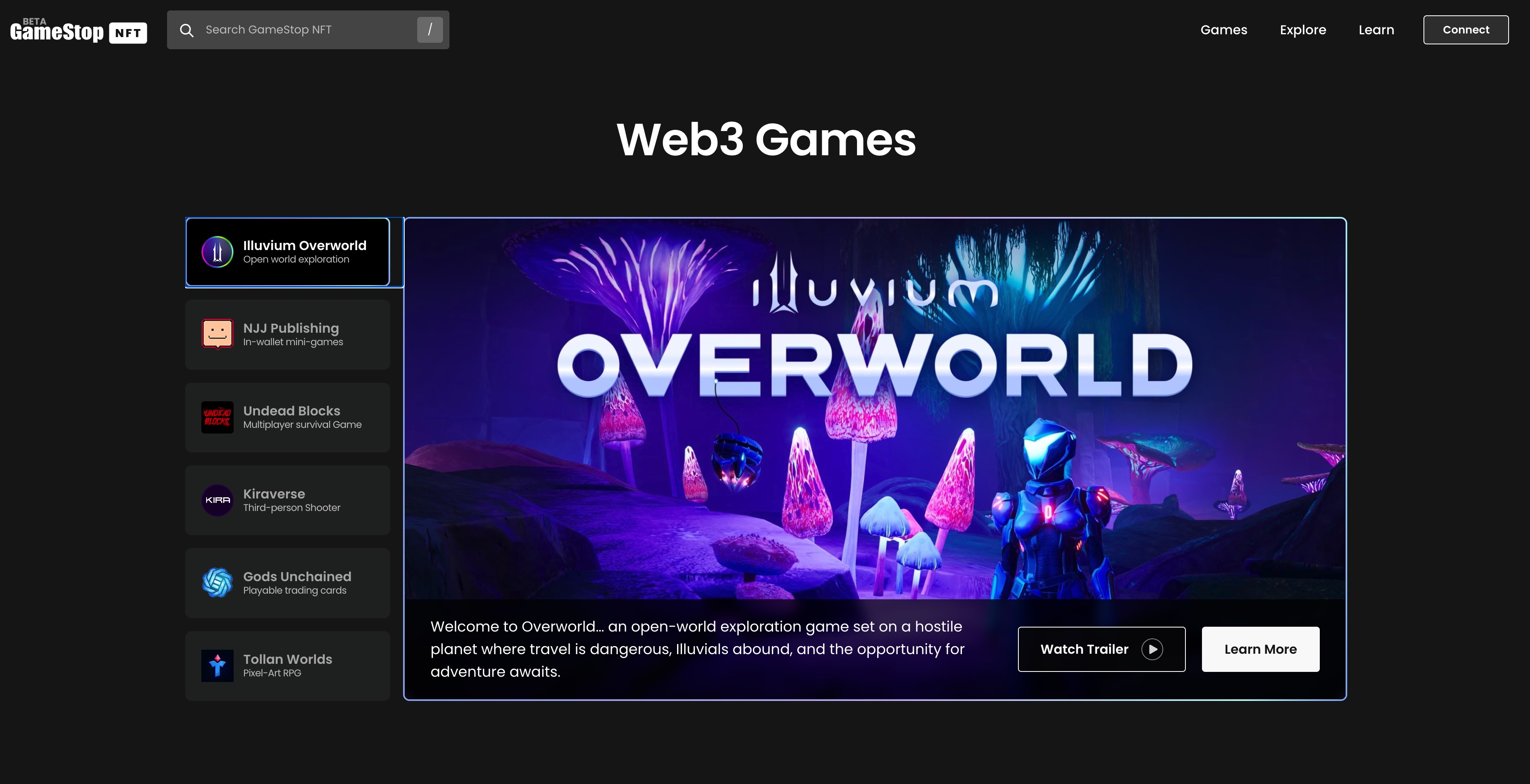1530x784 pixels.
Task: Click the Undead Blocks red logo icon
Action: point(217,417)
